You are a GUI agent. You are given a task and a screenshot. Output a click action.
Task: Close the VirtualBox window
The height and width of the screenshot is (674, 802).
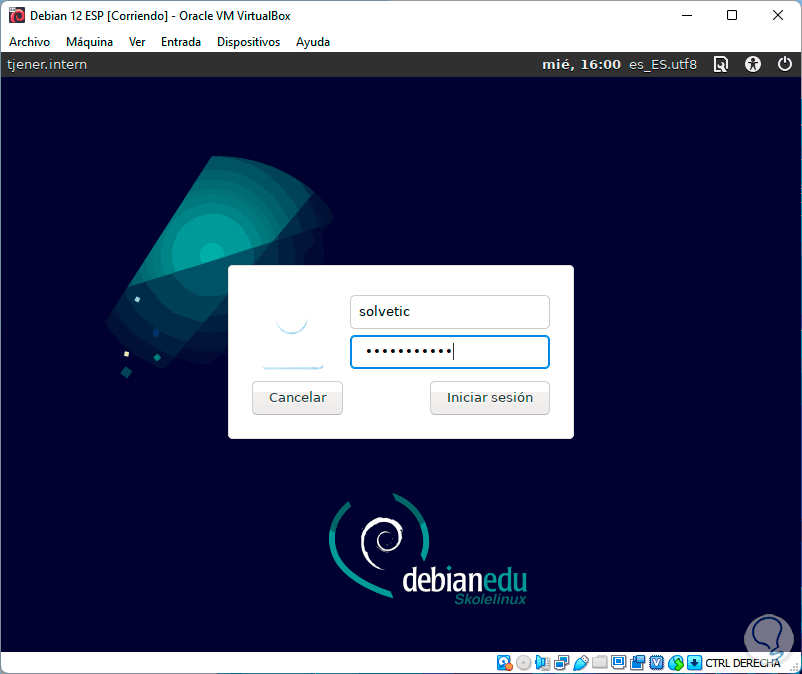pos(777,15)
